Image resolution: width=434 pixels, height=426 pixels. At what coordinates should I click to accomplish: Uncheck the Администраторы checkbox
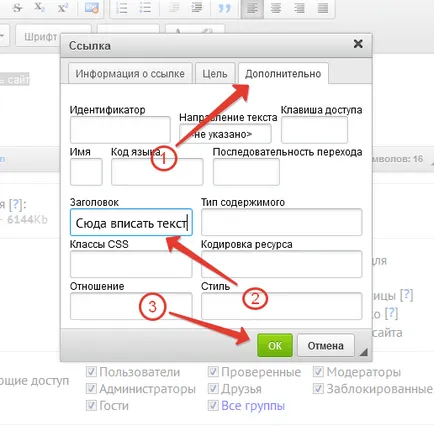(x=91, y=388)
